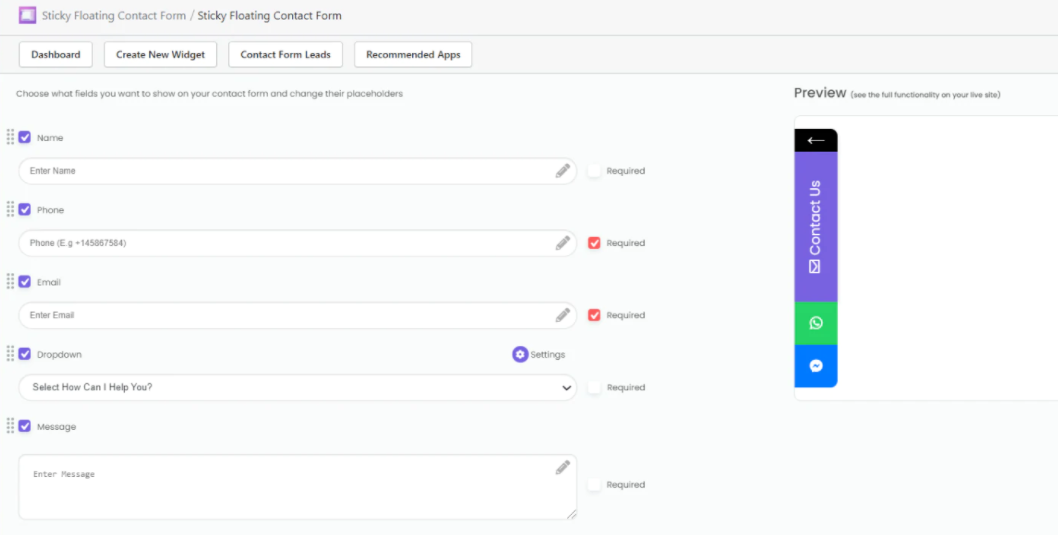The image size is (1058, 535).
Task: Click the pencil icon in the Phone placeholder field
Action: tap(563, 243)
